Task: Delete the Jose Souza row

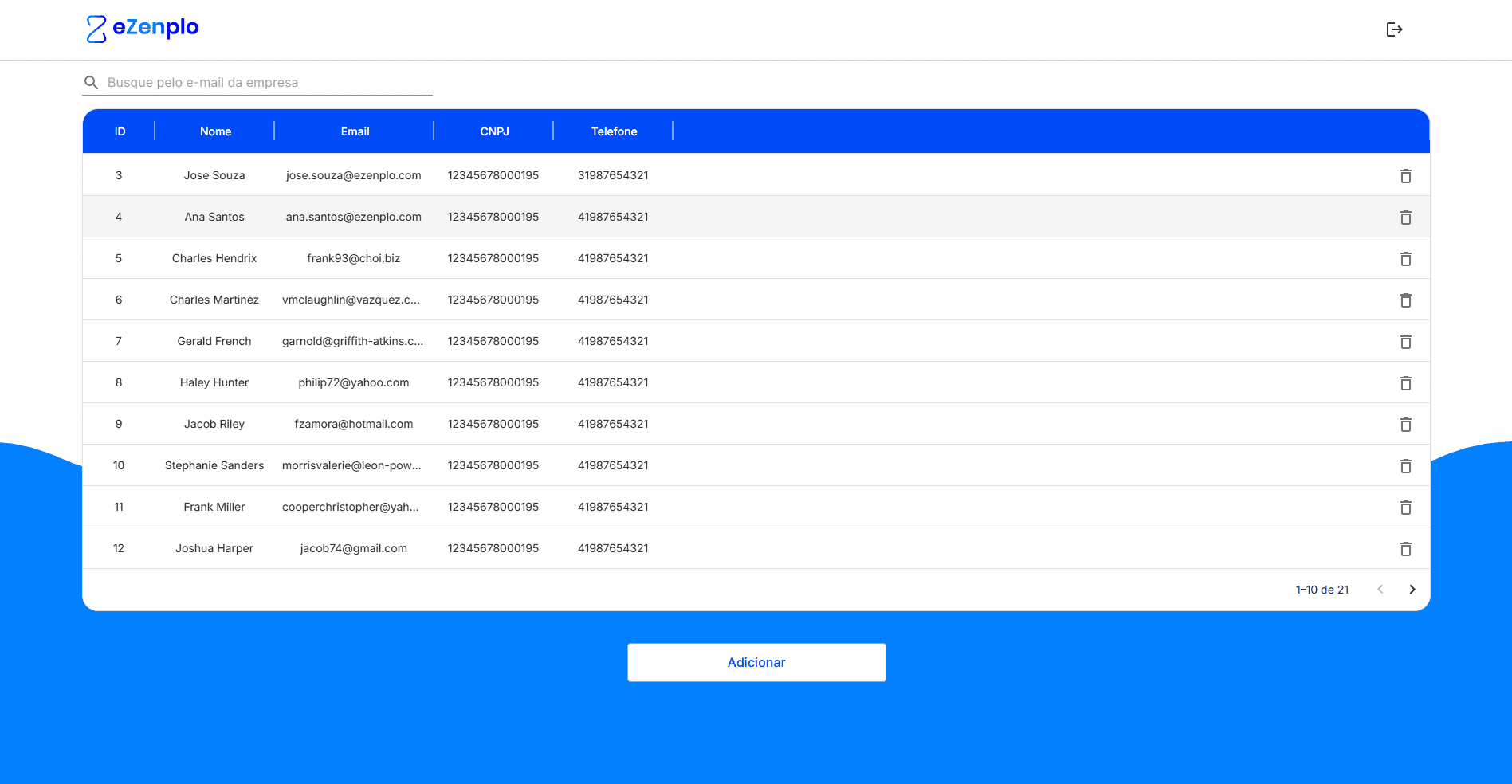Action: 1406,176
